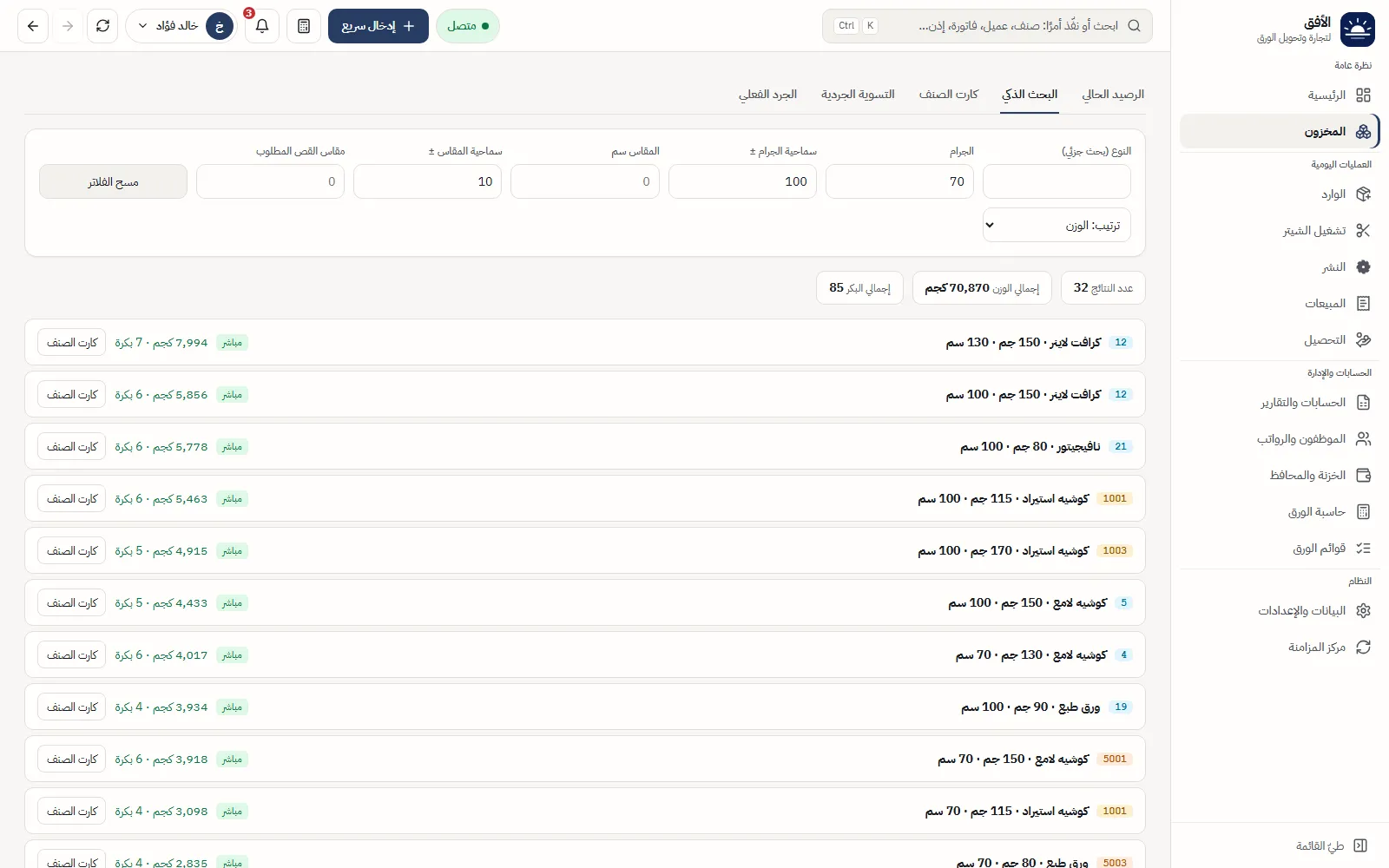The width and height of the screenshot is (1389, 868).
Task: Click متصل connection status badge
Action: tap(468, 26)
